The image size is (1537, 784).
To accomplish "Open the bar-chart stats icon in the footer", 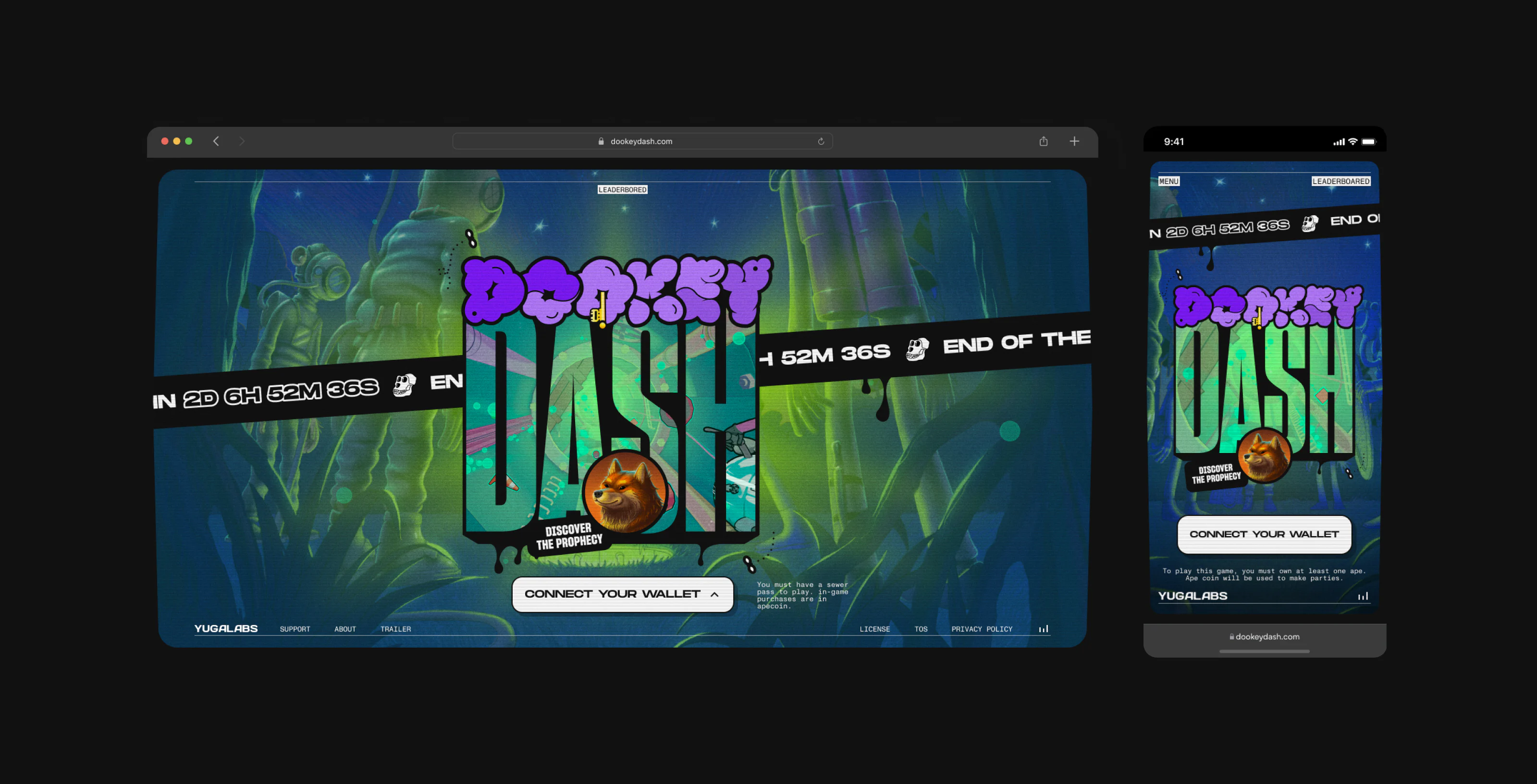I will pos(1043,628).
